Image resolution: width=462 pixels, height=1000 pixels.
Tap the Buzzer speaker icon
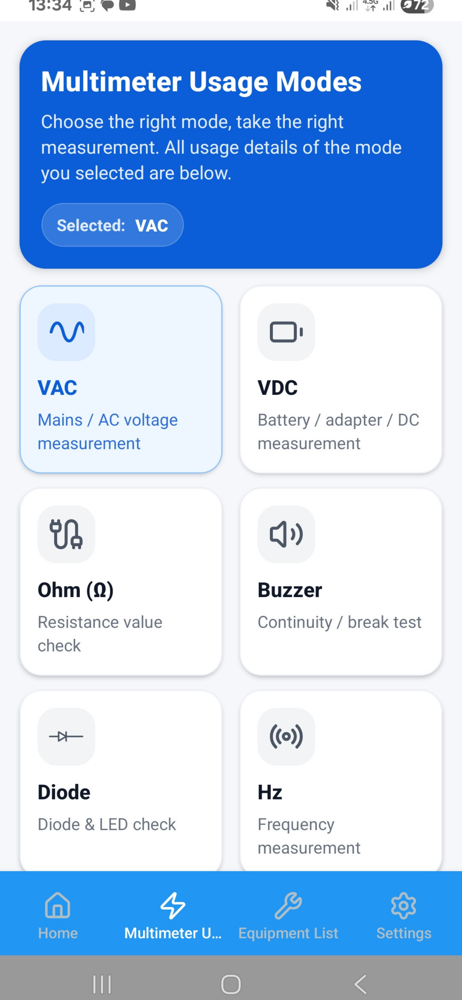coord(286,534)
